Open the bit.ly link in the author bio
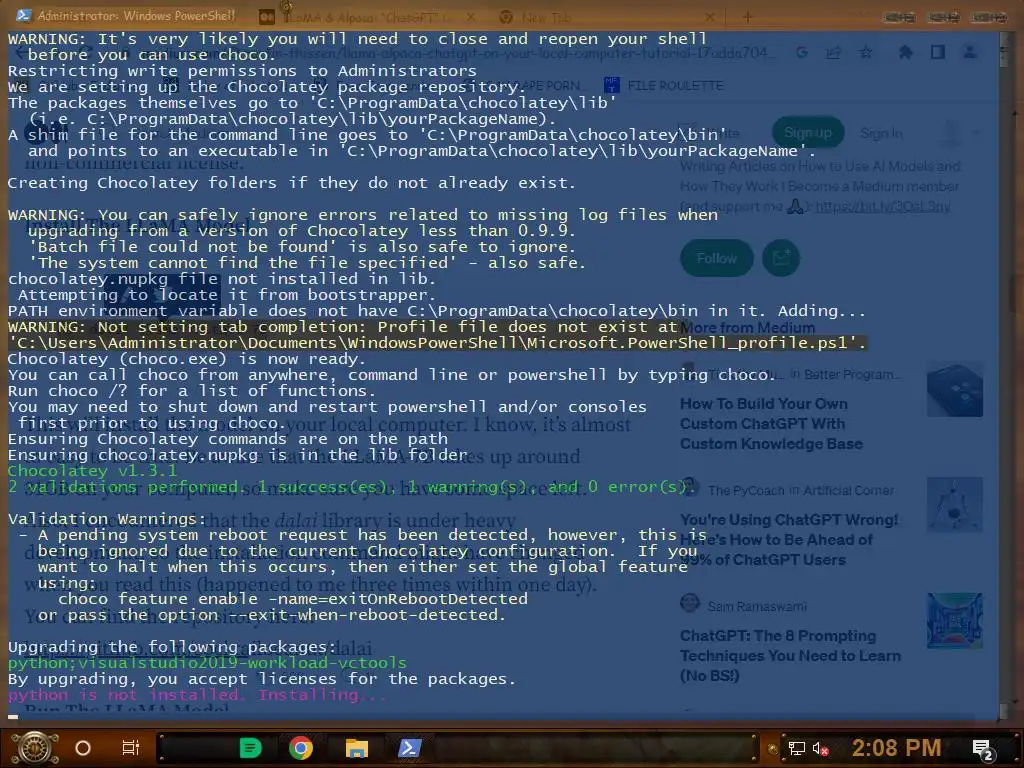The image size is (1024, 768). pyautogui.click(x=882, y=207)
